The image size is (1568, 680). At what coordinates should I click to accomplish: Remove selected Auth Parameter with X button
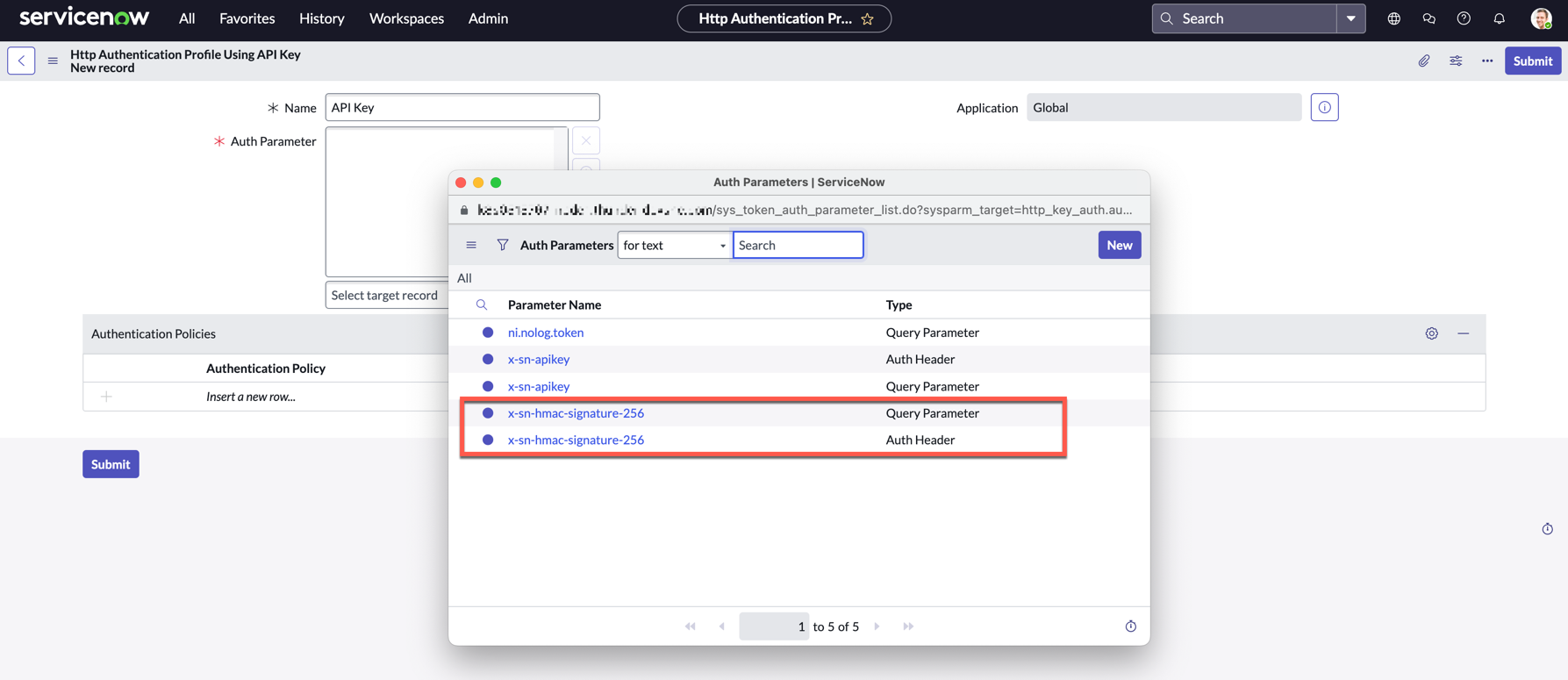(586, 140)
